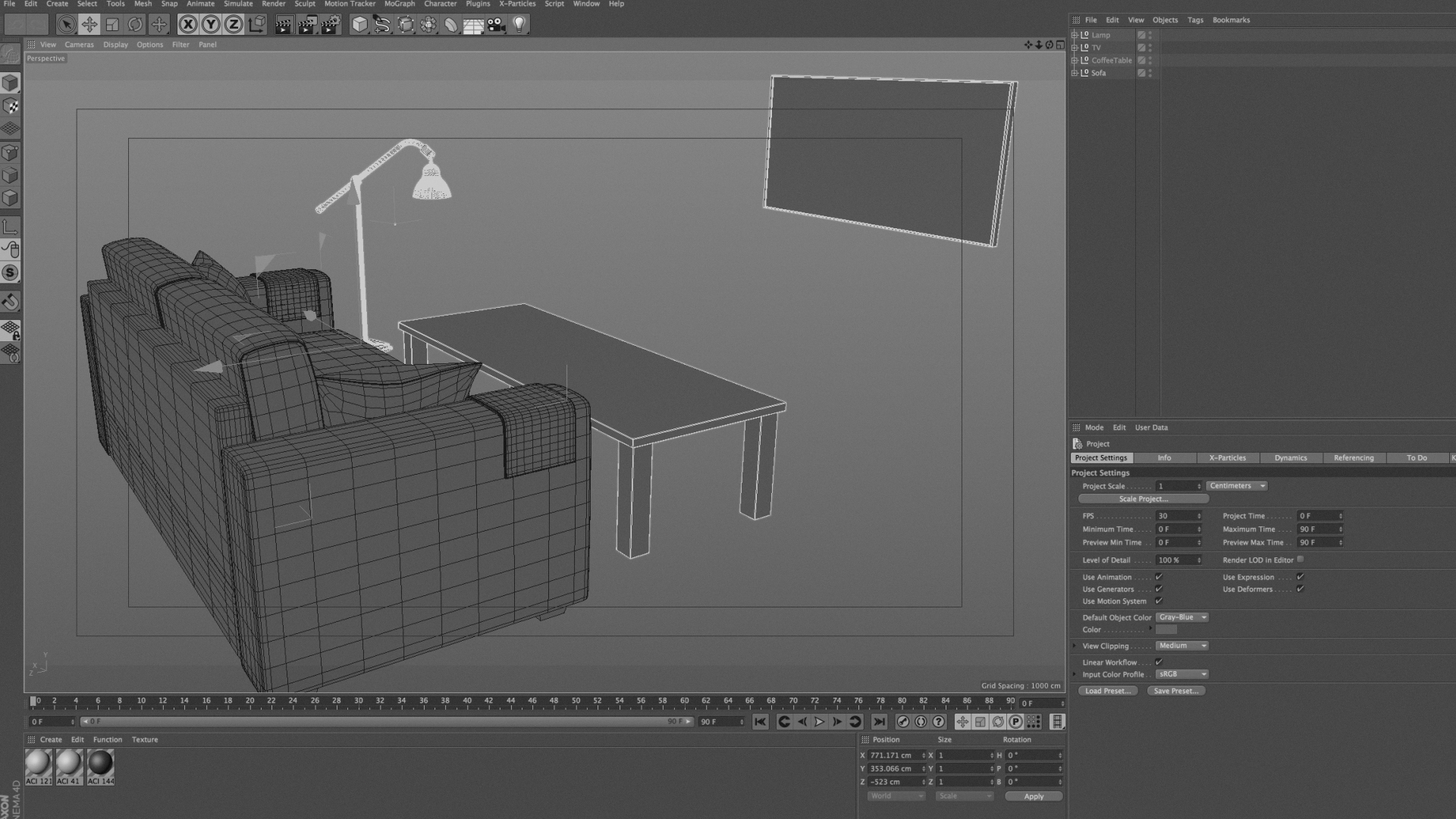
Task: Toggle Use Animation checkbox
Action: tap(1159, 577)
